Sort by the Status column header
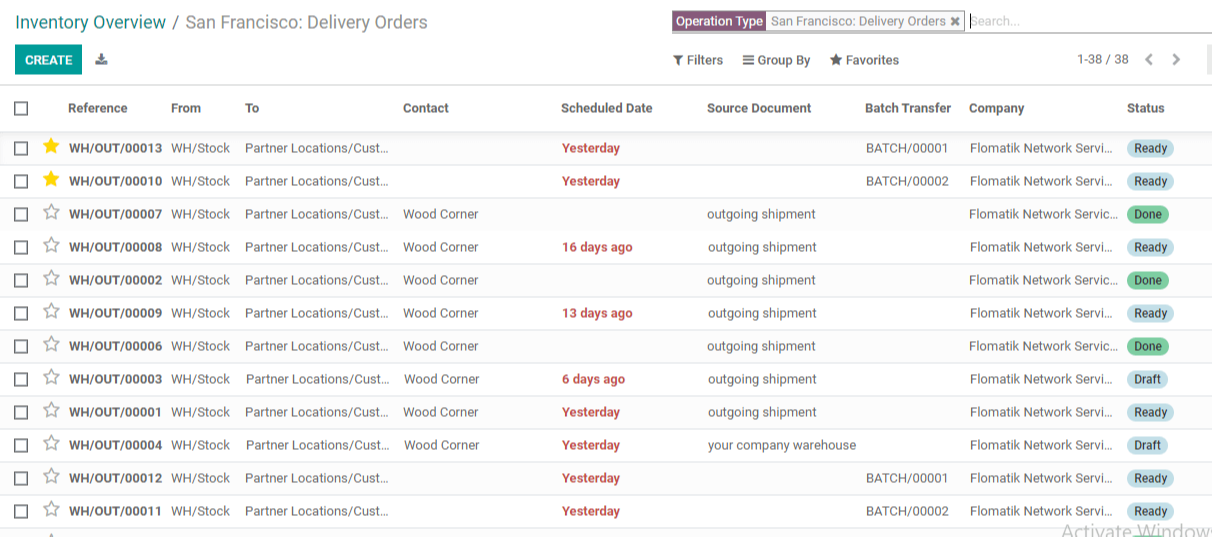1212x537 pixels. tap(1146, 108)
